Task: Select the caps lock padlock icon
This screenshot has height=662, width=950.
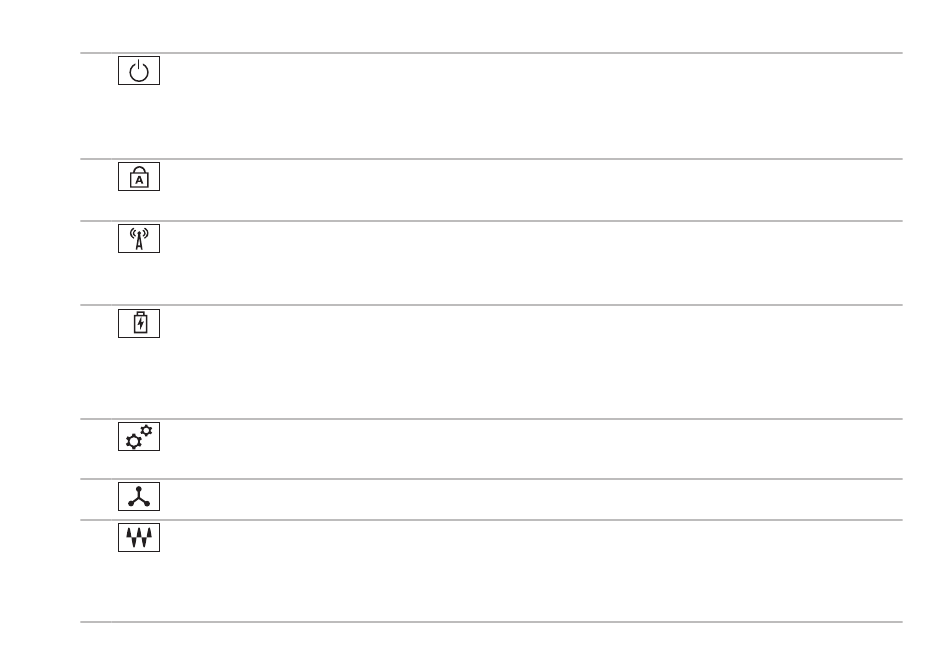Action: tap(139, 176)
